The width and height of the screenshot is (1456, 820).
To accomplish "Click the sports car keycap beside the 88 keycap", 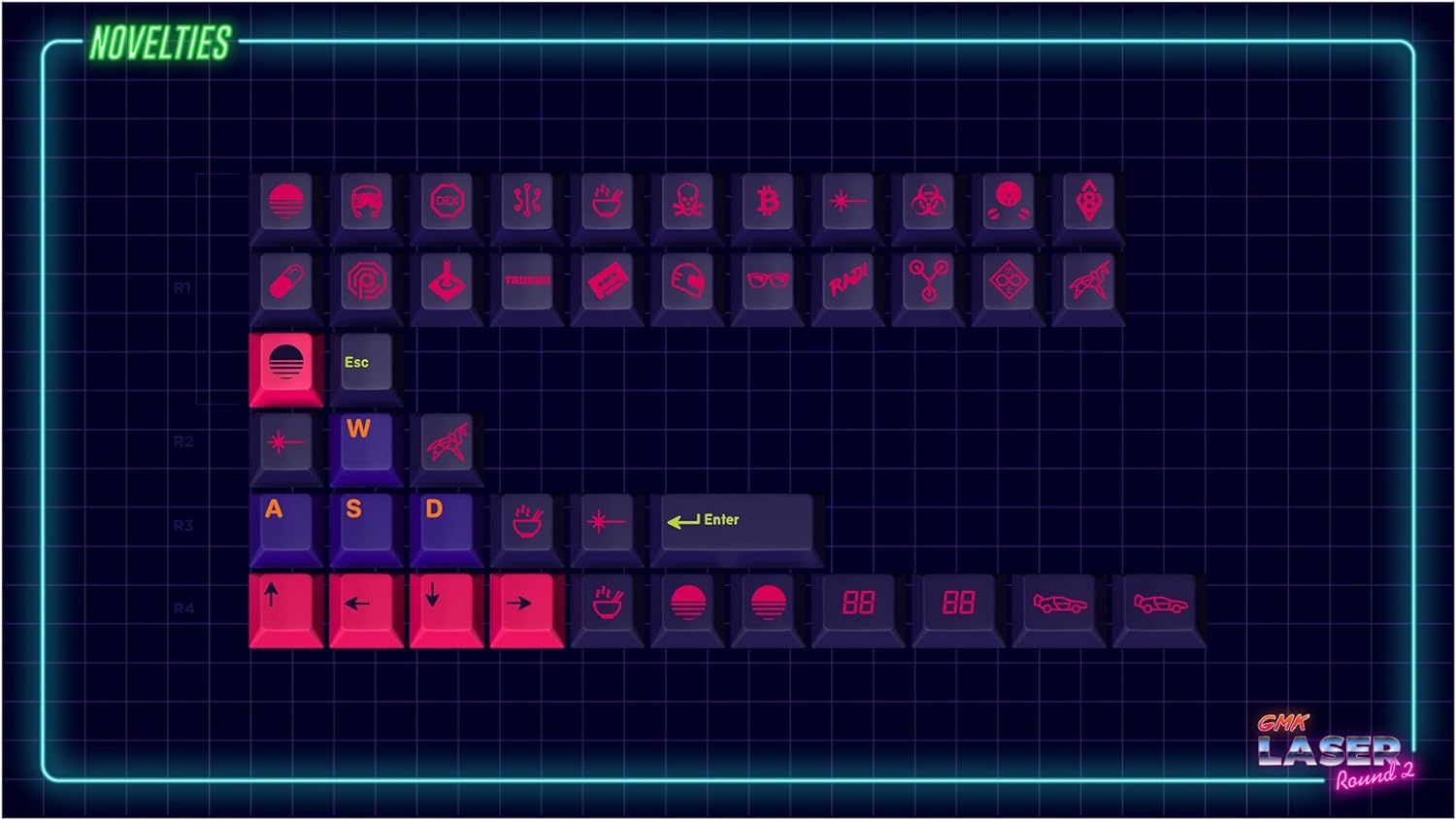I will (x=1059, y=610).
